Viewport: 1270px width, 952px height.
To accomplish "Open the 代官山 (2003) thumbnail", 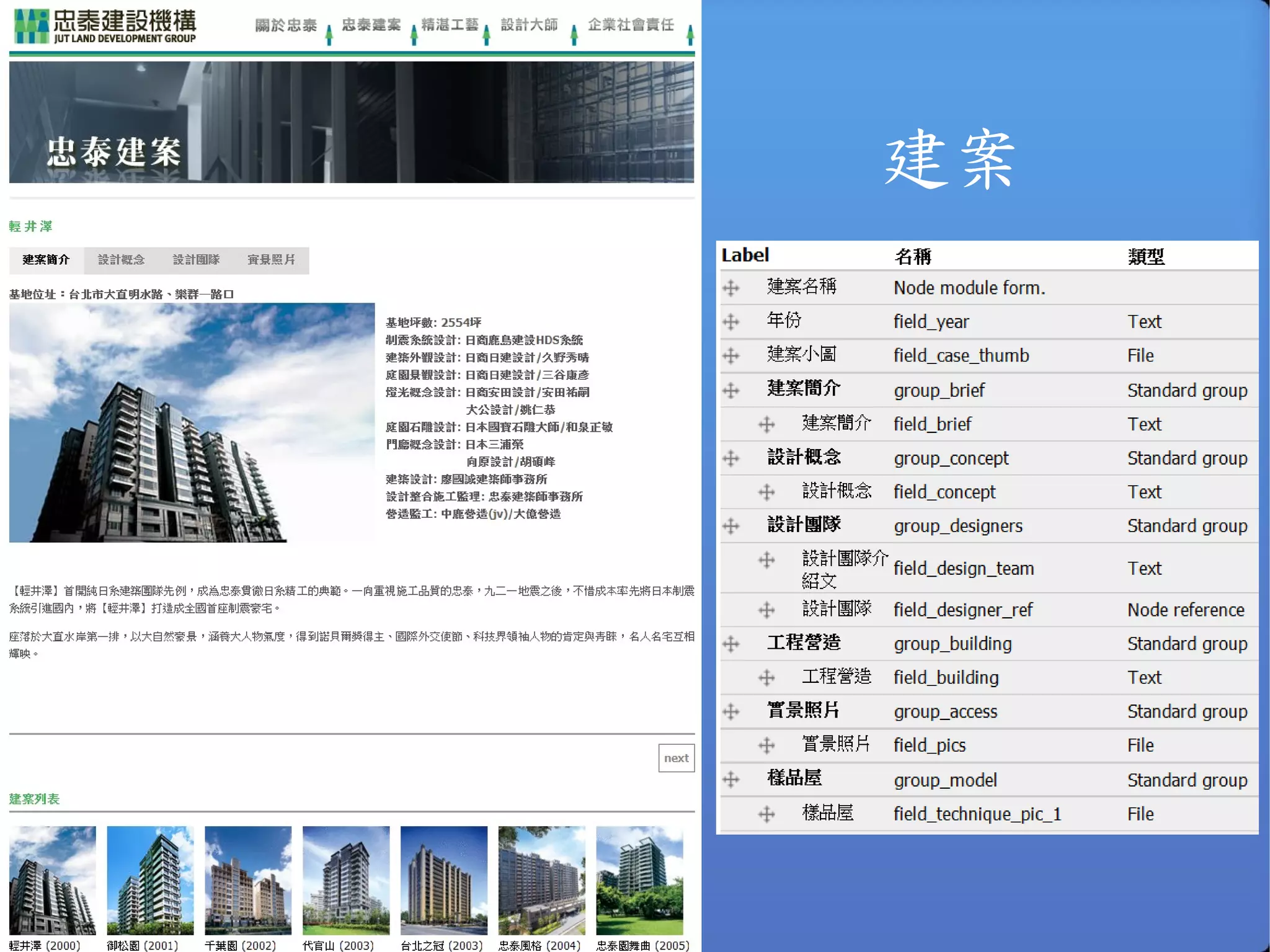I will pos(346,881).
